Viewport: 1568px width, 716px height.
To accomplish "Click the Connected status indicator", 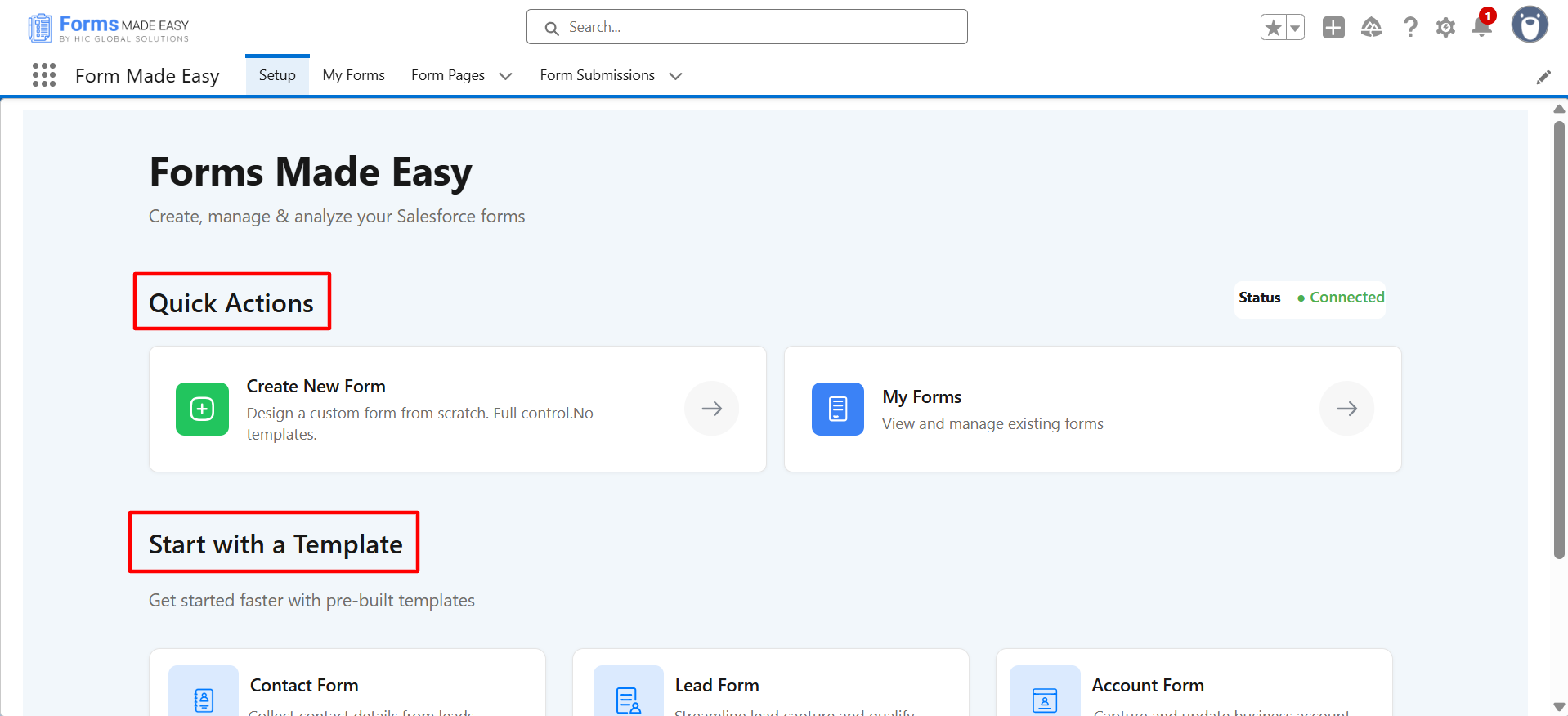I will click(x=1341, y=298).
